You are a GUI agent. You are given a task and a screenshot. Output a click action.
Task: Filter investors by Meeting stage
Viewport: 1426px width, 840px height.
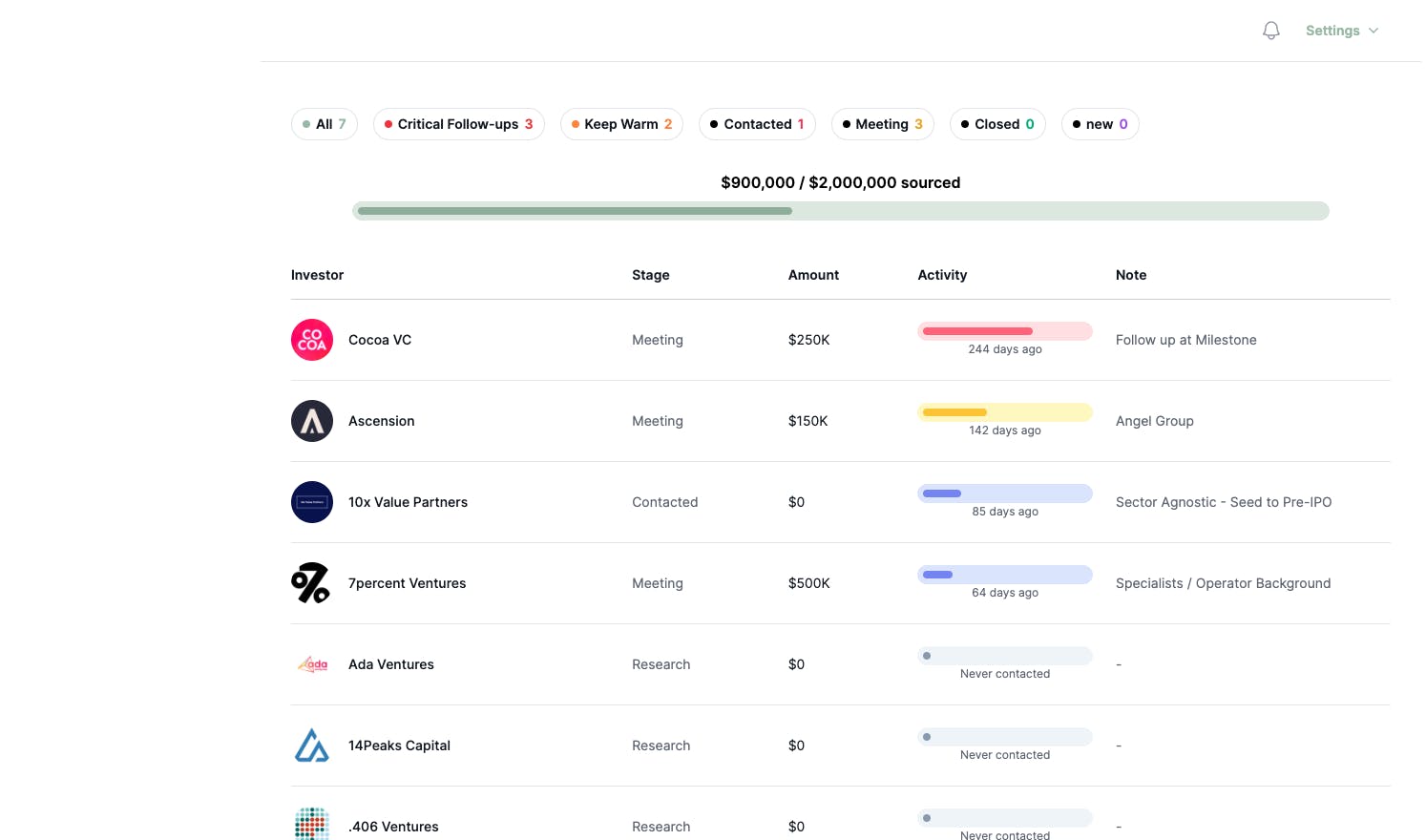point(883,124)
